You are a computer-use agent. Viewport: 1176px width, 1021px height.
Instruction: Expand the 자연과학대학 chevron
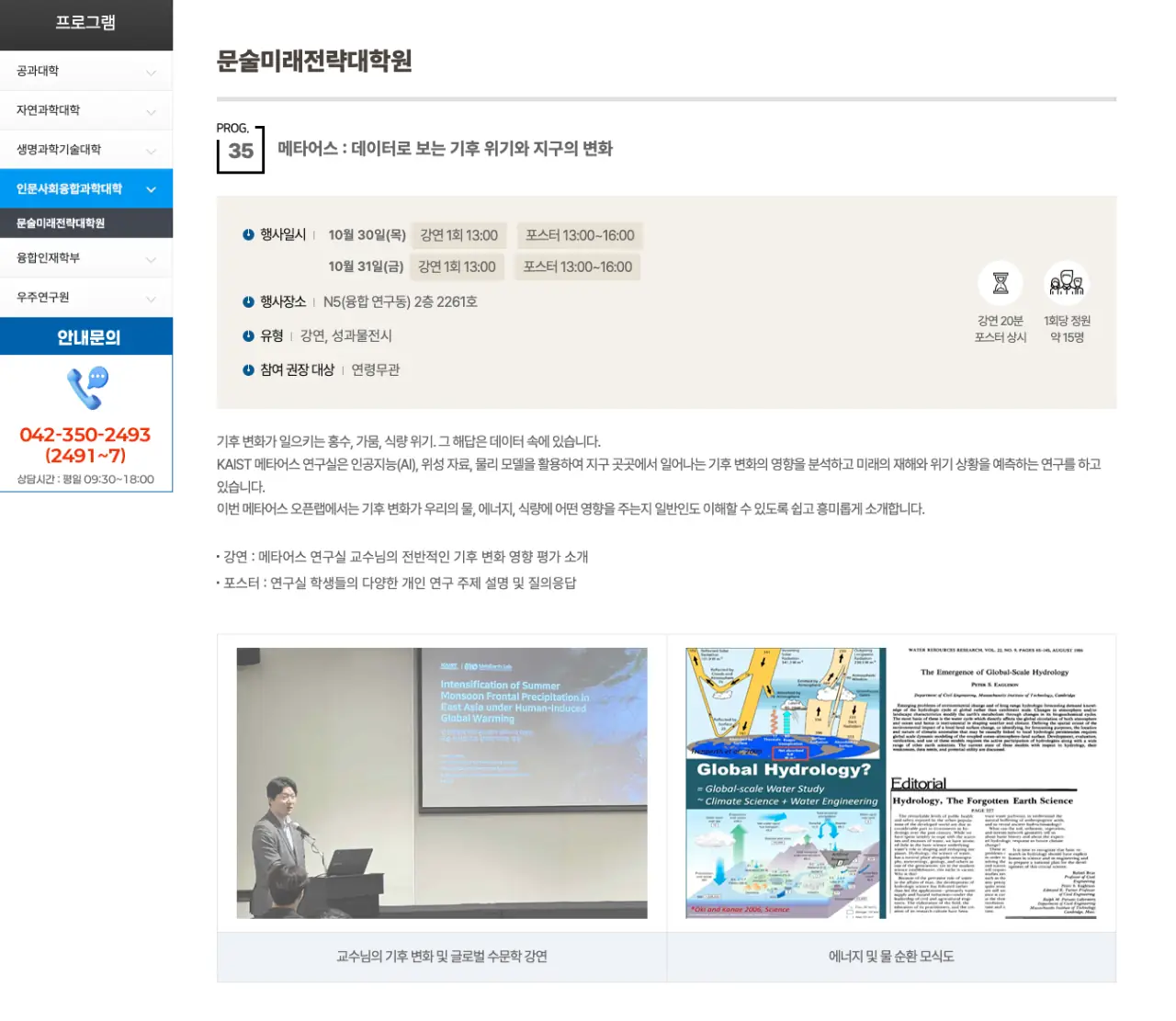152,111
